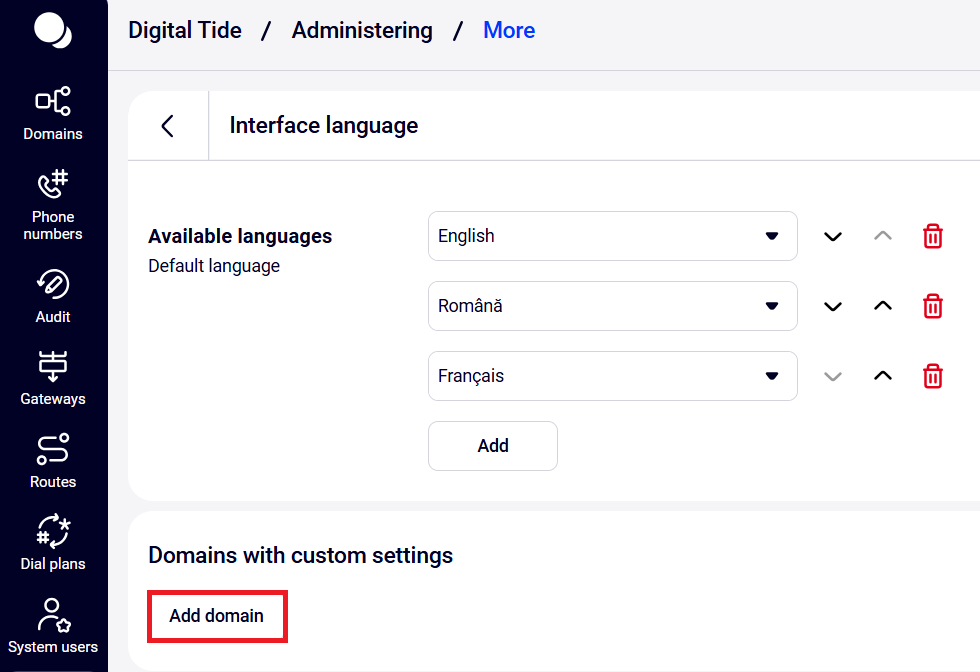
Task: Remove the Français language entry
Action: point(932,376)
